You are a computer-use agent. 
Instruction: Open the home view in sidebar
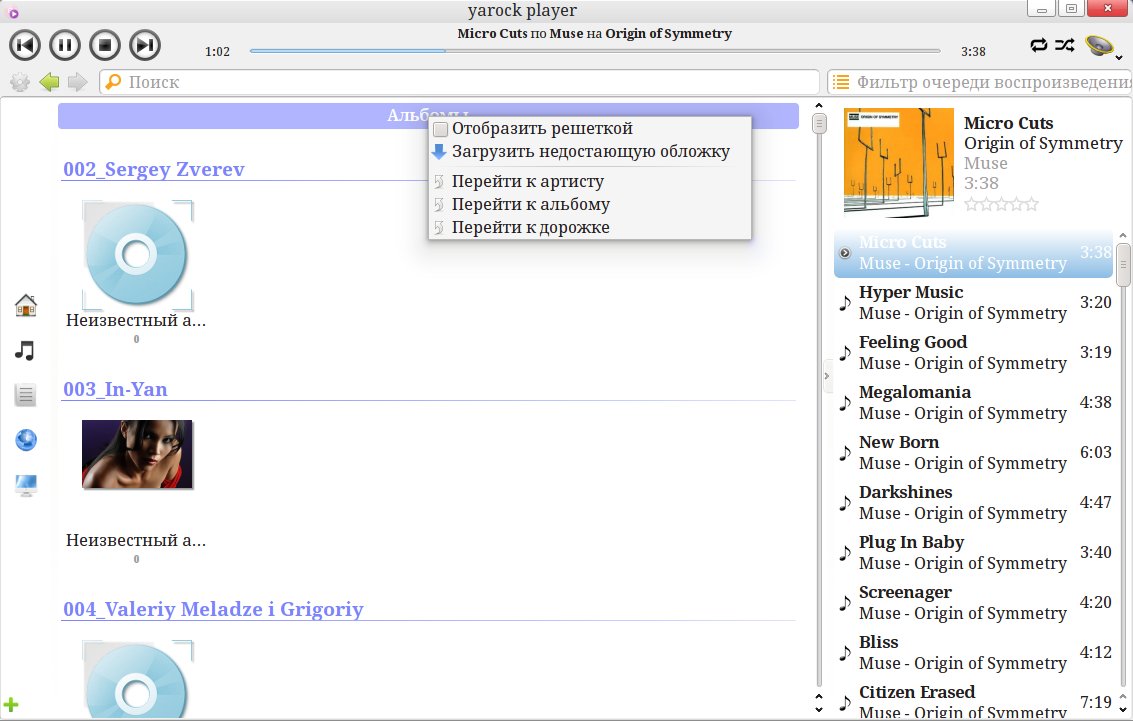tap(26, 305)
